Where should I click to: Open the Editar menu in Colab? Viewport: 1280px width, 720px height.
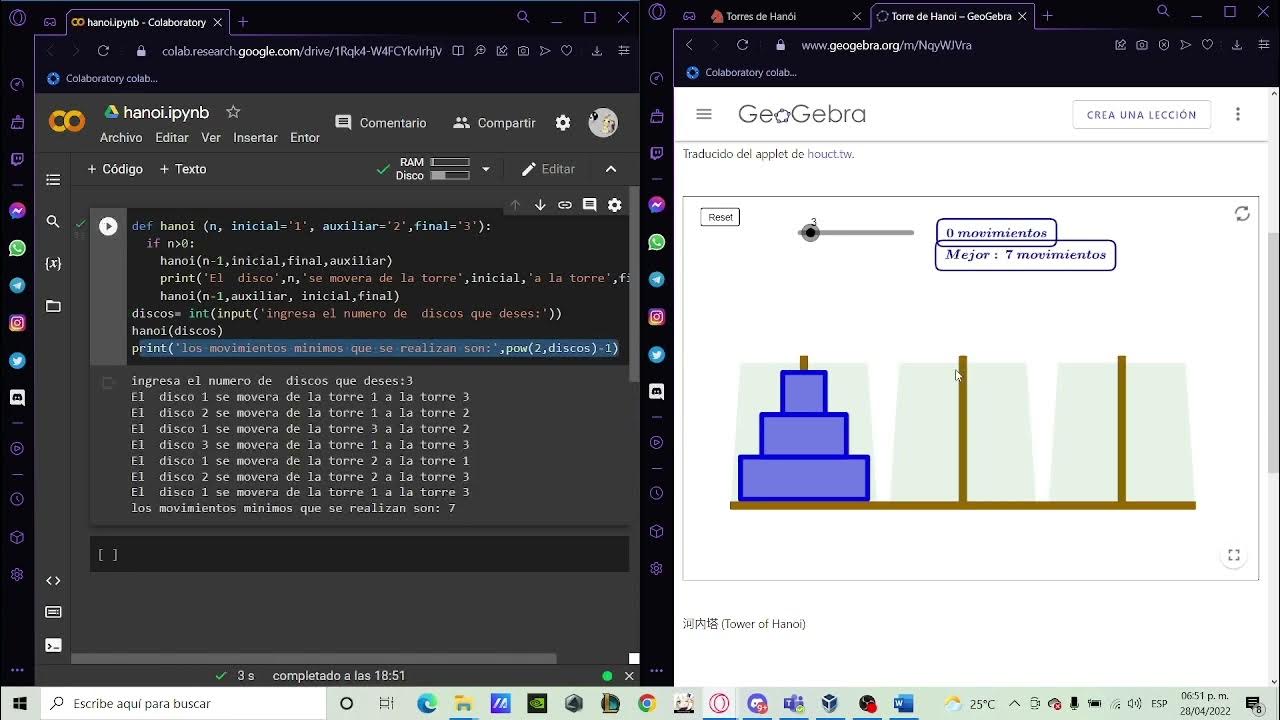[172, 138]
